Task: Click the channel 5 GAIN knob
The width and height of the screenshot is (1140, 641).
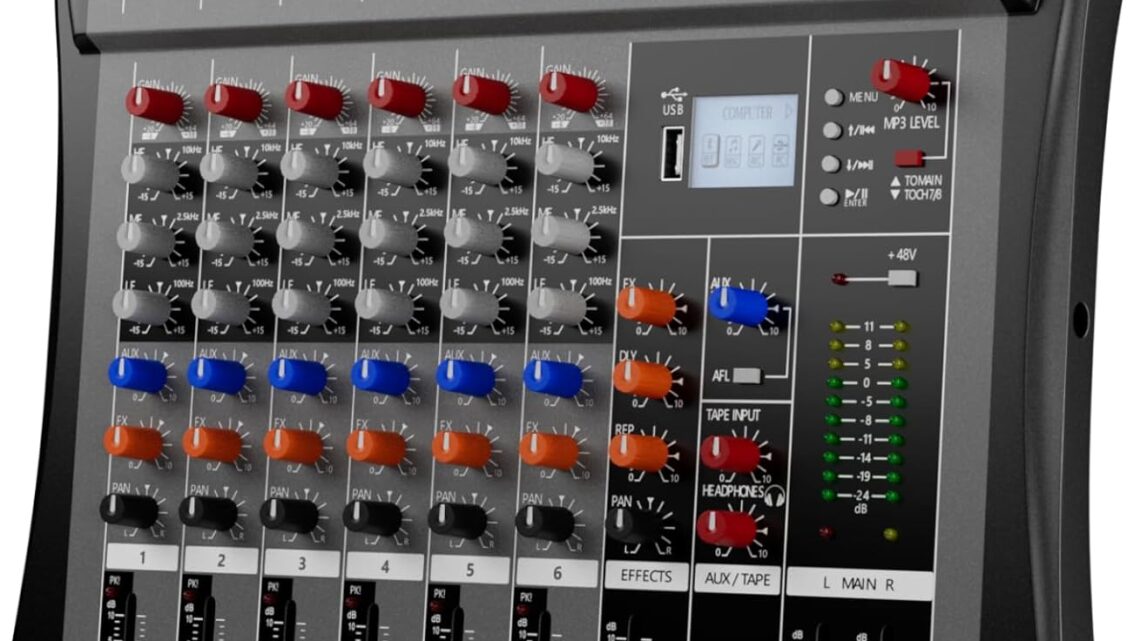Action: 481,94
